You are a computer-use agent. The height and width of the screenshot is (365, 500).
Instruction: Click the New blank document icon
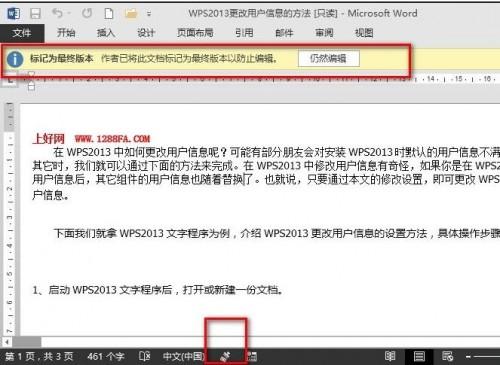pos(109,14)
